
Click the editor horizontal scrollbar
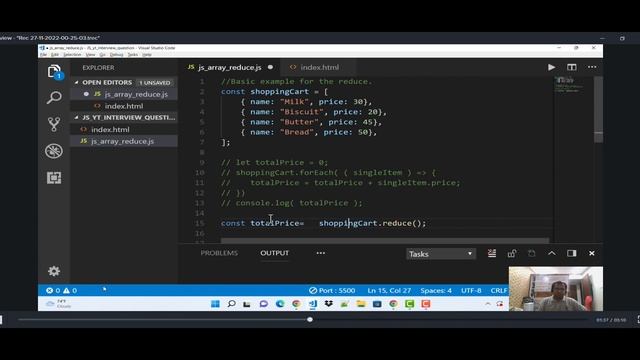385,240
